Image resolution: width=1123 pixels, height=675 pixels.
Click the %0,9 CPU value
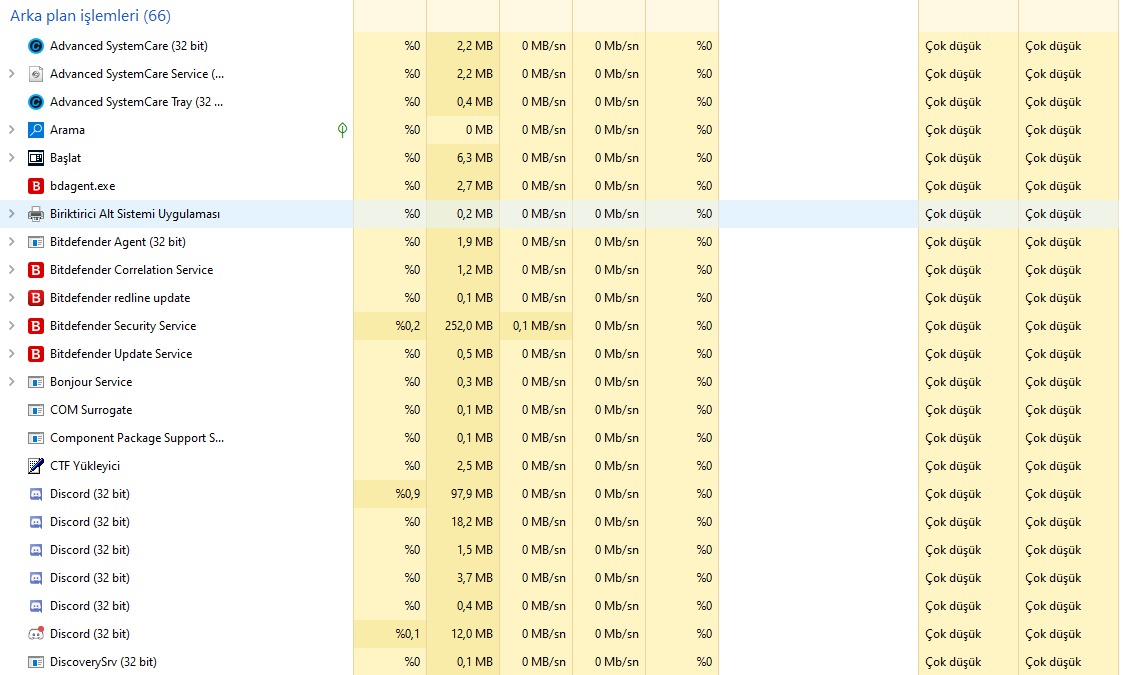point(408,494)
